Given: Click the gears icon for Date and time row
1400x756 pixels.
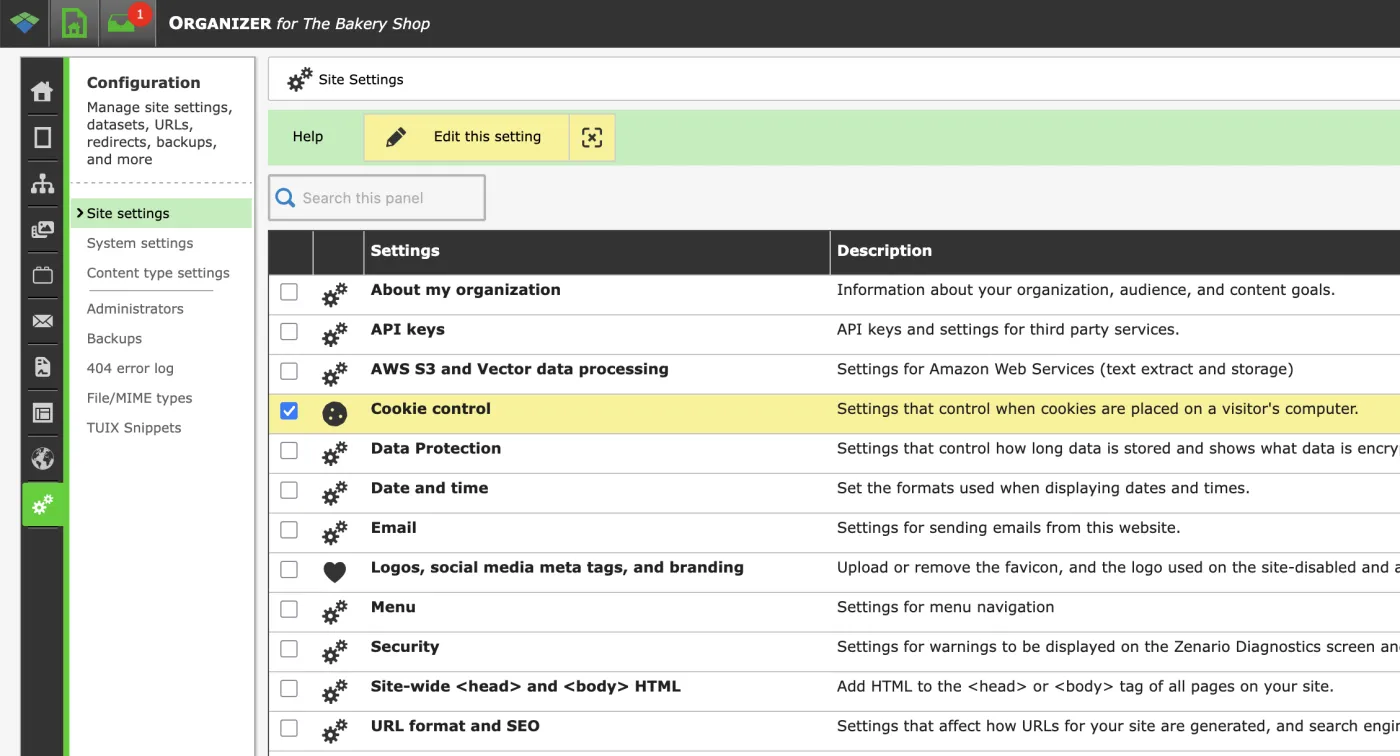Looking at the screenshot, I should point(334,493).
